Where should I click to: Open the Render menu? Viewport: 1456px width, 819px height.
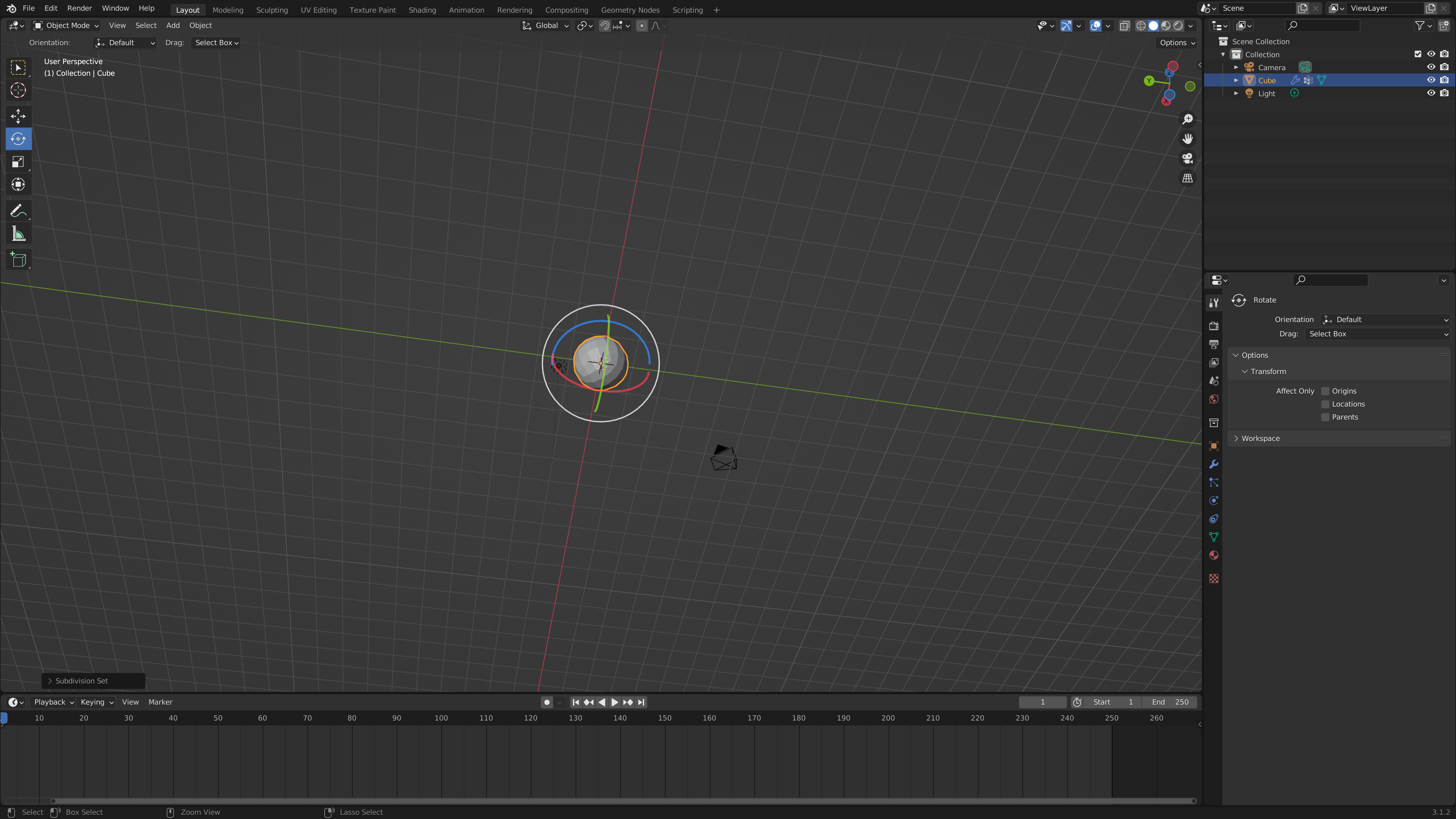tap(79, 8)
